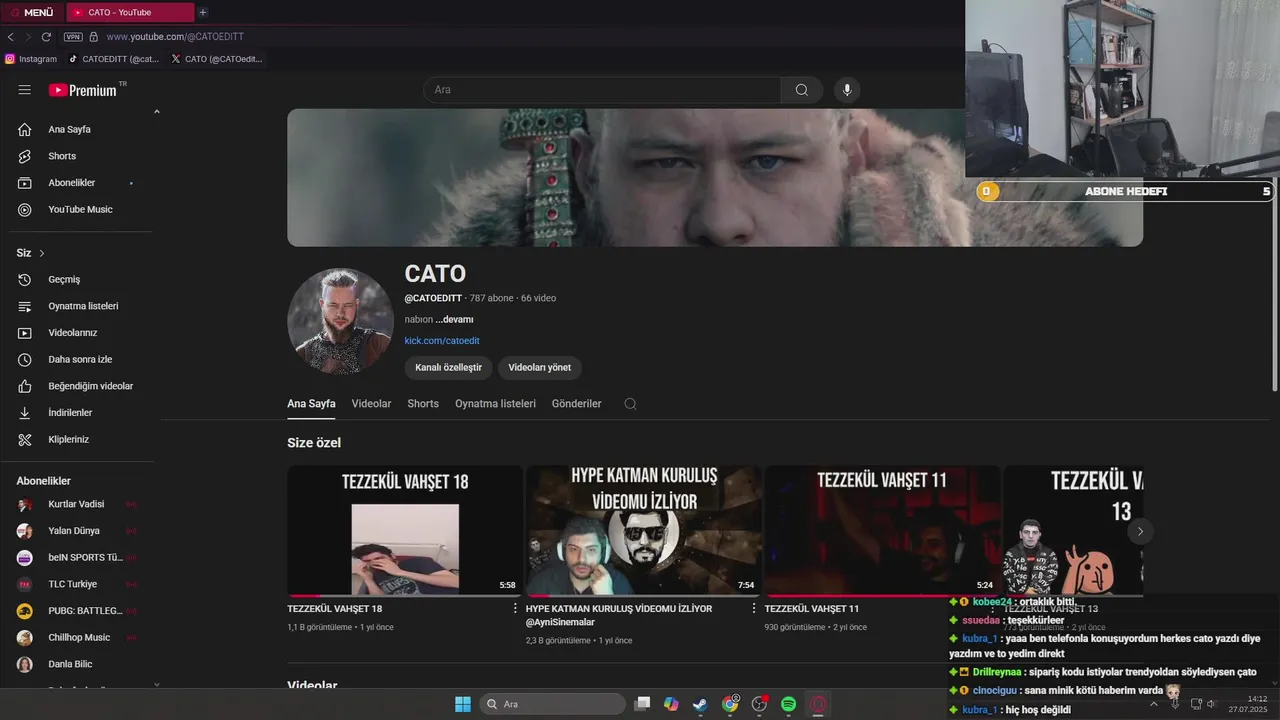Start voice search with microphone icon
Image resolution: width=1280 pixels, height=720 pixels.
pyautogui.click(x=847, y=90)
